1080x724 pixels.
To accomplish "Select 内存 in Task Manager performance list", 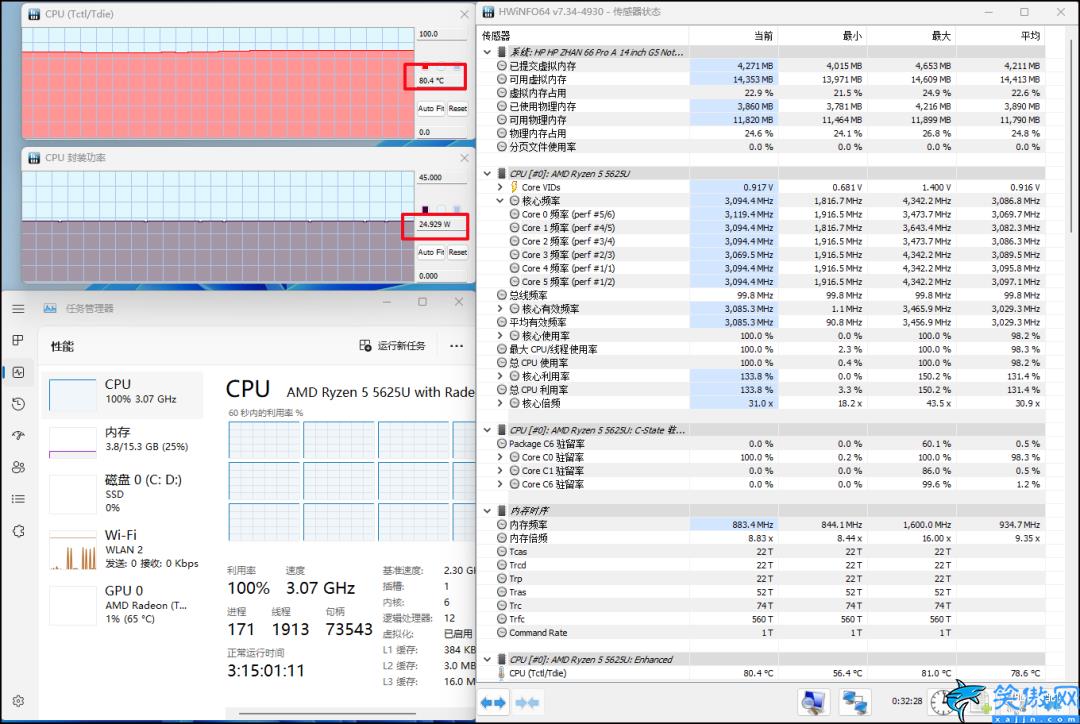I will click(x=123, y=441).
